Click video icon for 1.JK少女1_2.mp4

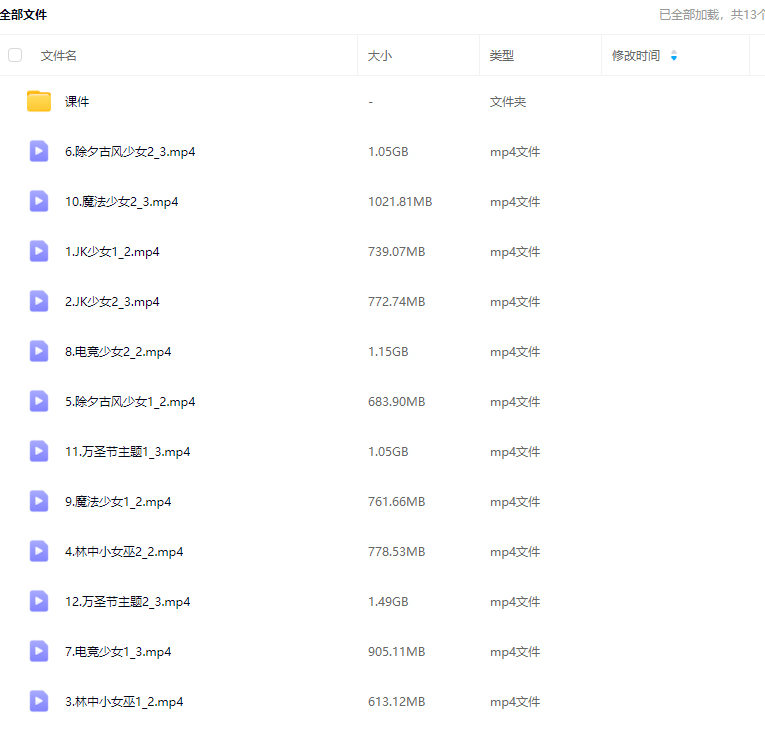click(x=39, y=251)
